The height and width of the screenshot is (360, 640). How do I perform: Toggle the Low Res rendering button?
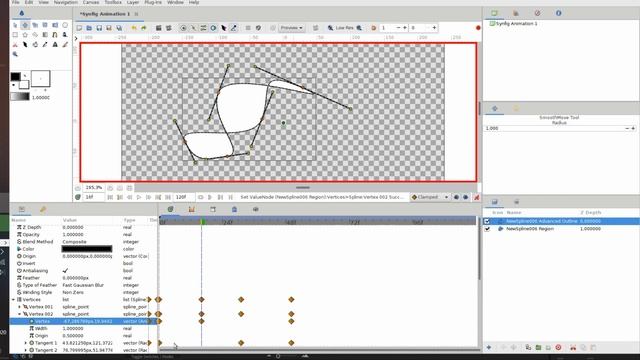coord(345,28)
